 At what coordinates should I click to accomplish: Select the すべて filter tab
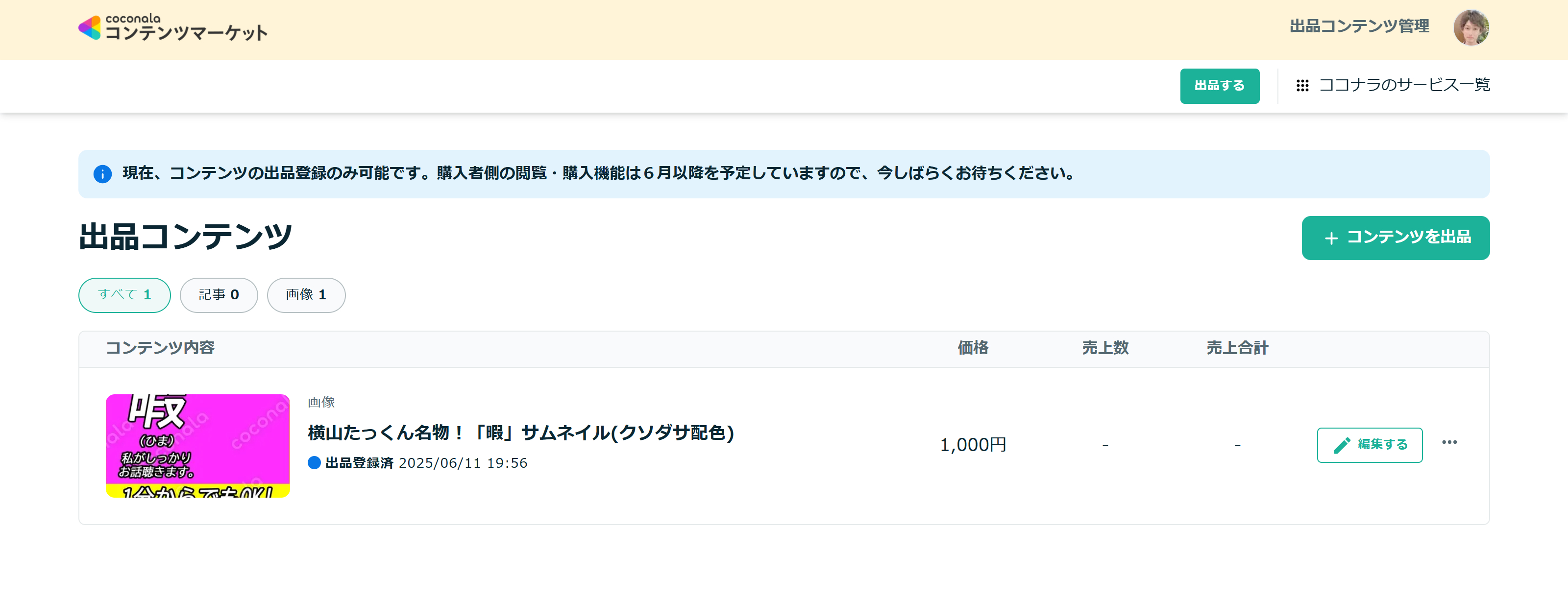pos(123,295)
